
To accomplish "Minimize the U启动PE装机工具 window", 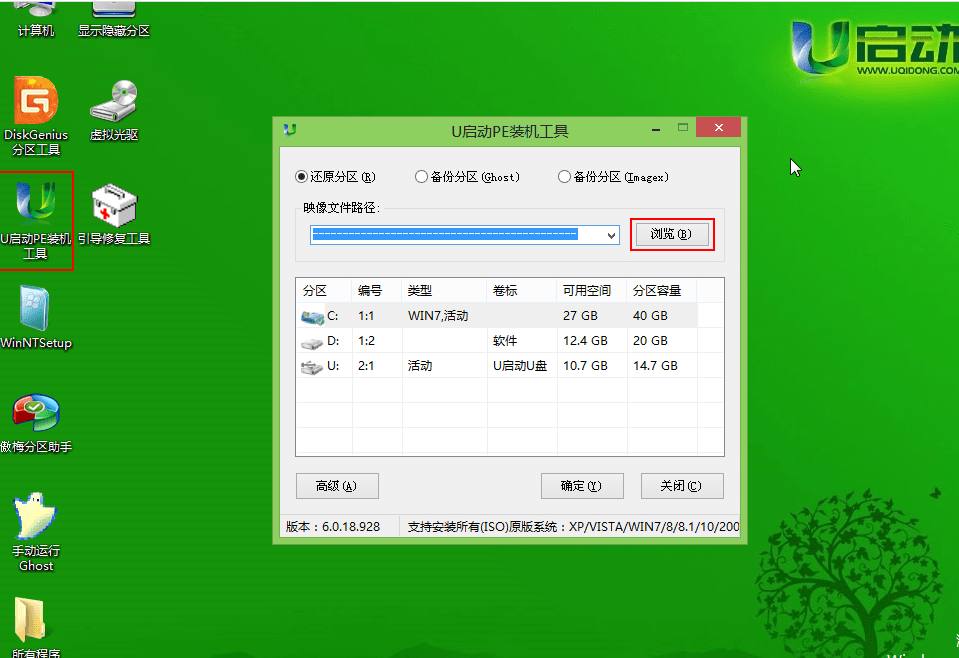I will pos(656,130).
